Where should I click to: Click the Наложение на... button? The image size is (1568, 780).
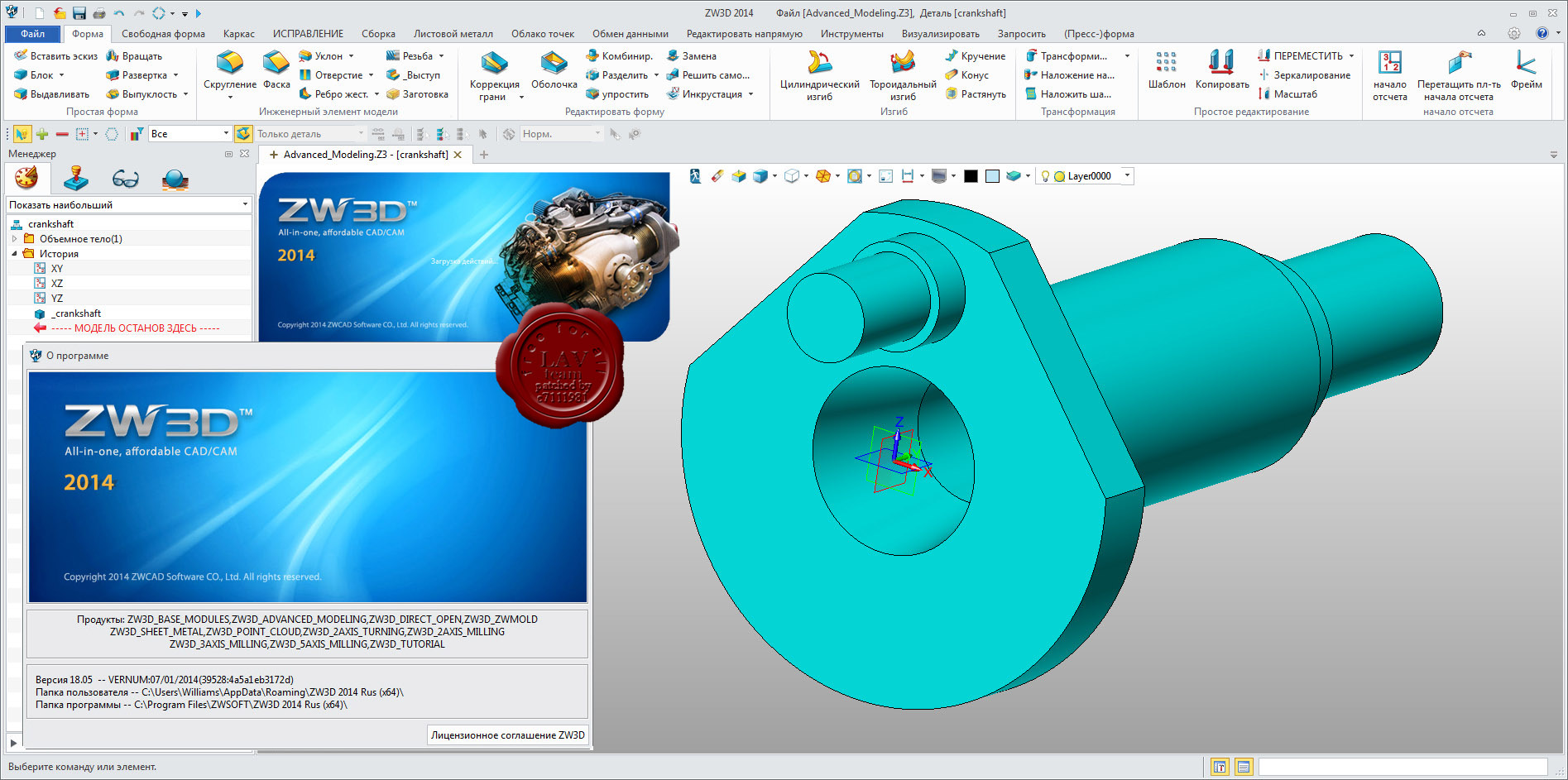point(1069,75)
